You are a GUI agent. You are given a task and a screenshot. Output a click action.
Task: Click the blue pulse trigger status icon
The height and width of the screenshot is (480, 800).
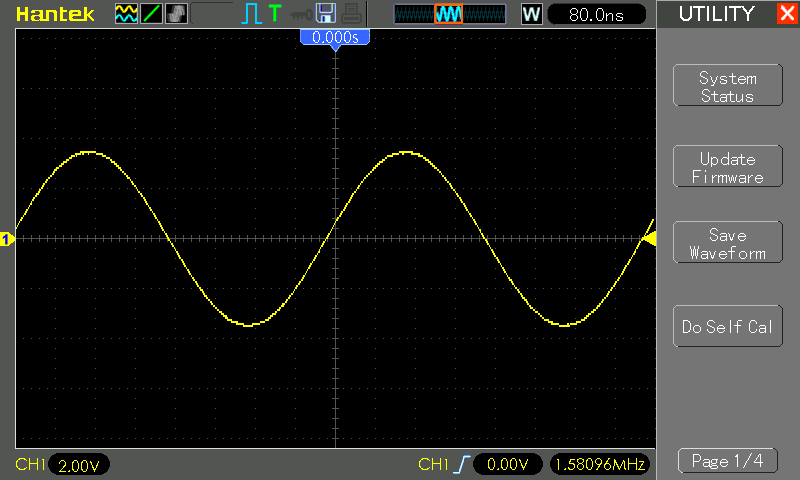pos(251,14)
